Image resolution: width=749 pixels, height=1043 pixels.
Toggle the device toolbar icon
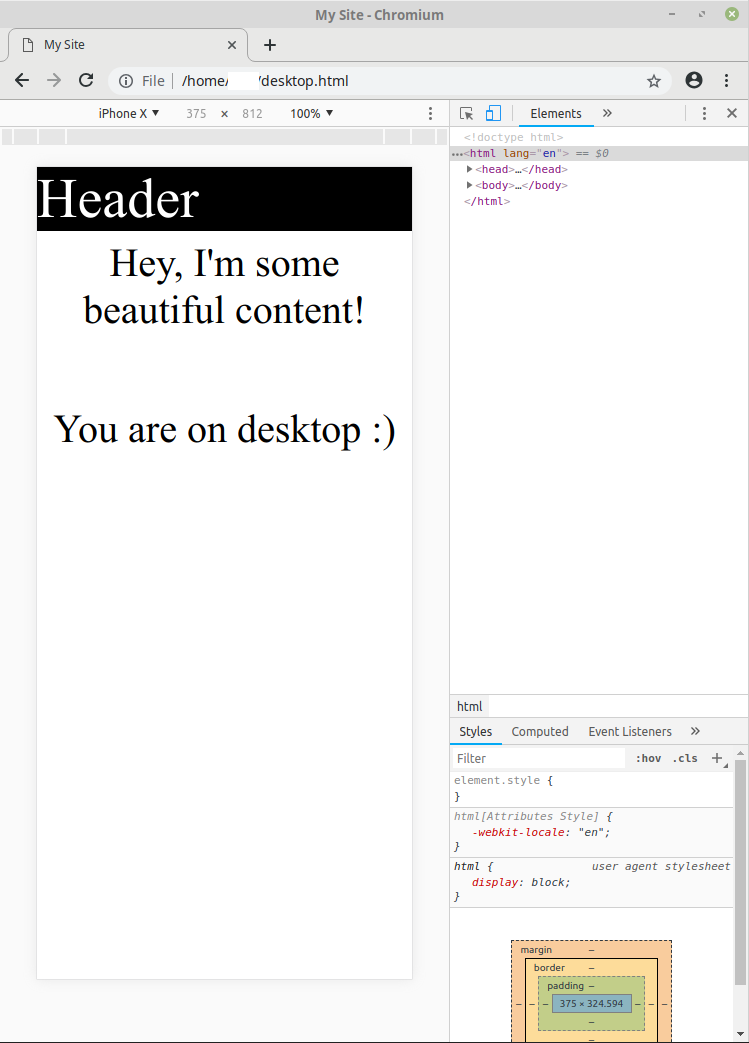point(493,114)
